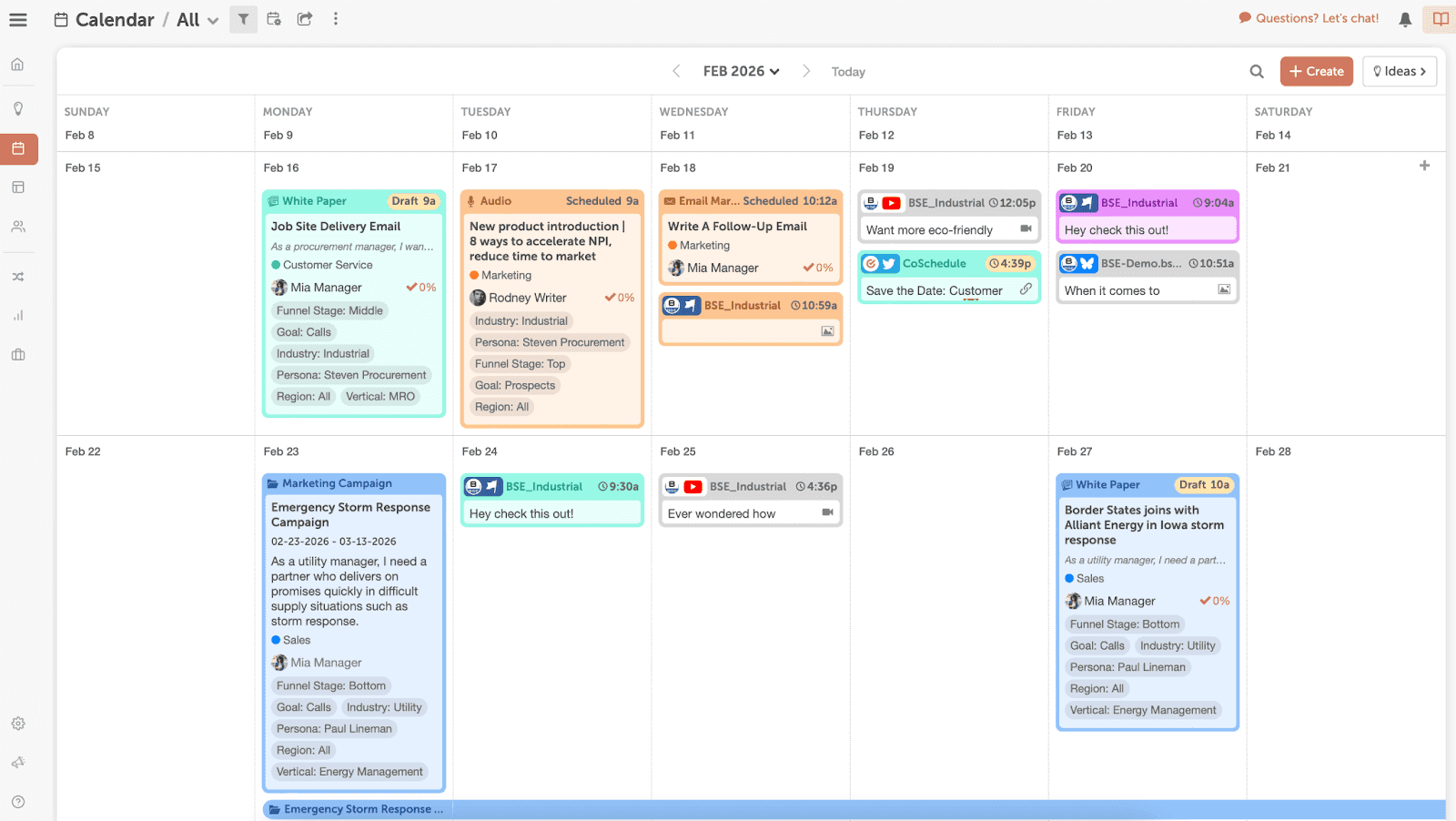Select the Home icon in the sidebar

18,64
